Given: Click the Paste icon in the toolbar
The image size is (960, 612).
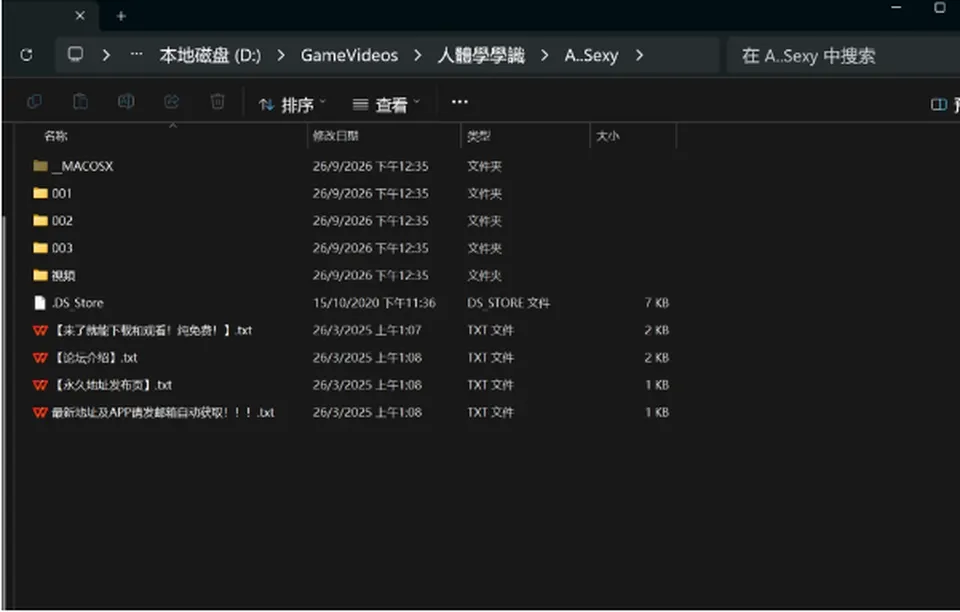Looking at the screenshot, I should 80,102.
